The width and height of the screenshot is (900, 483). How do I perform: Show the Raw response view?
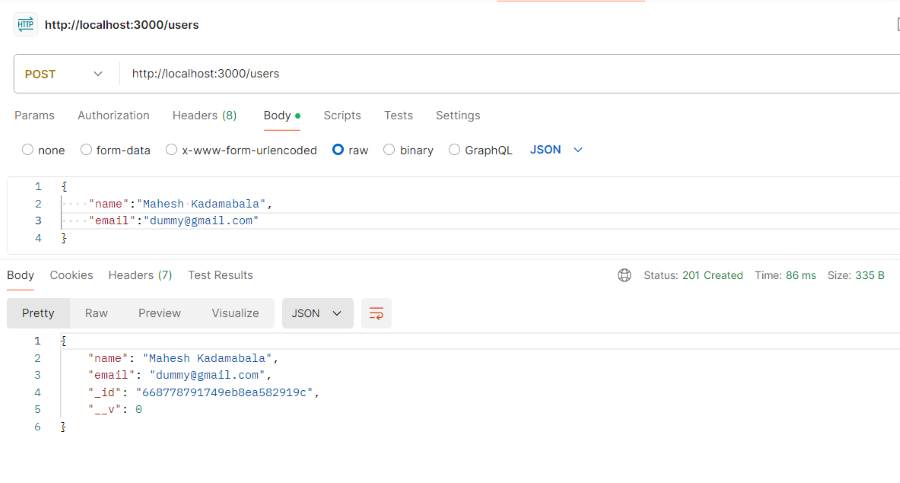tap(96, 313)
